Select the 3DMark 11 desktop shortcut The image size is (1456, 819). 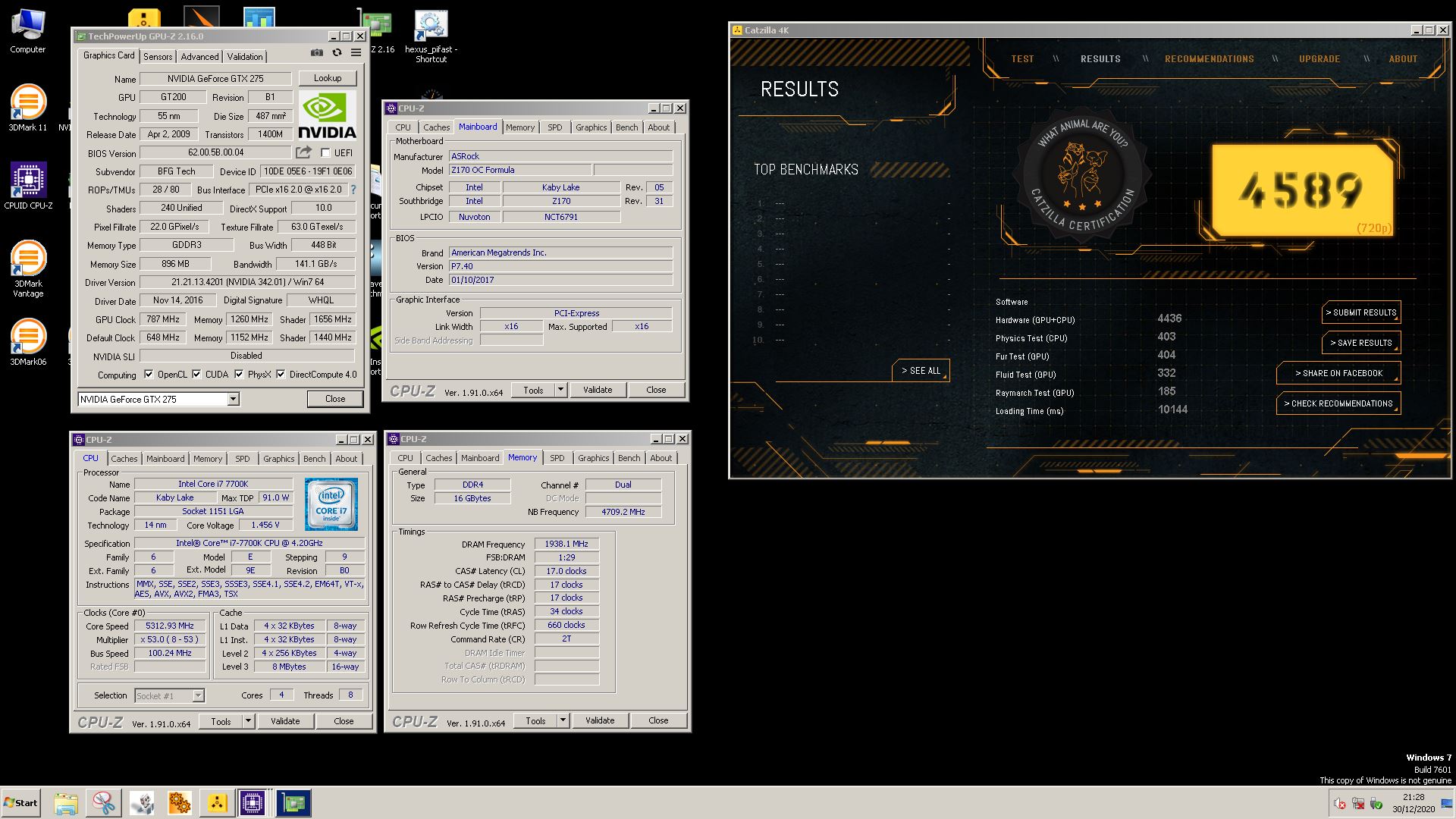[x=28, y=108]
